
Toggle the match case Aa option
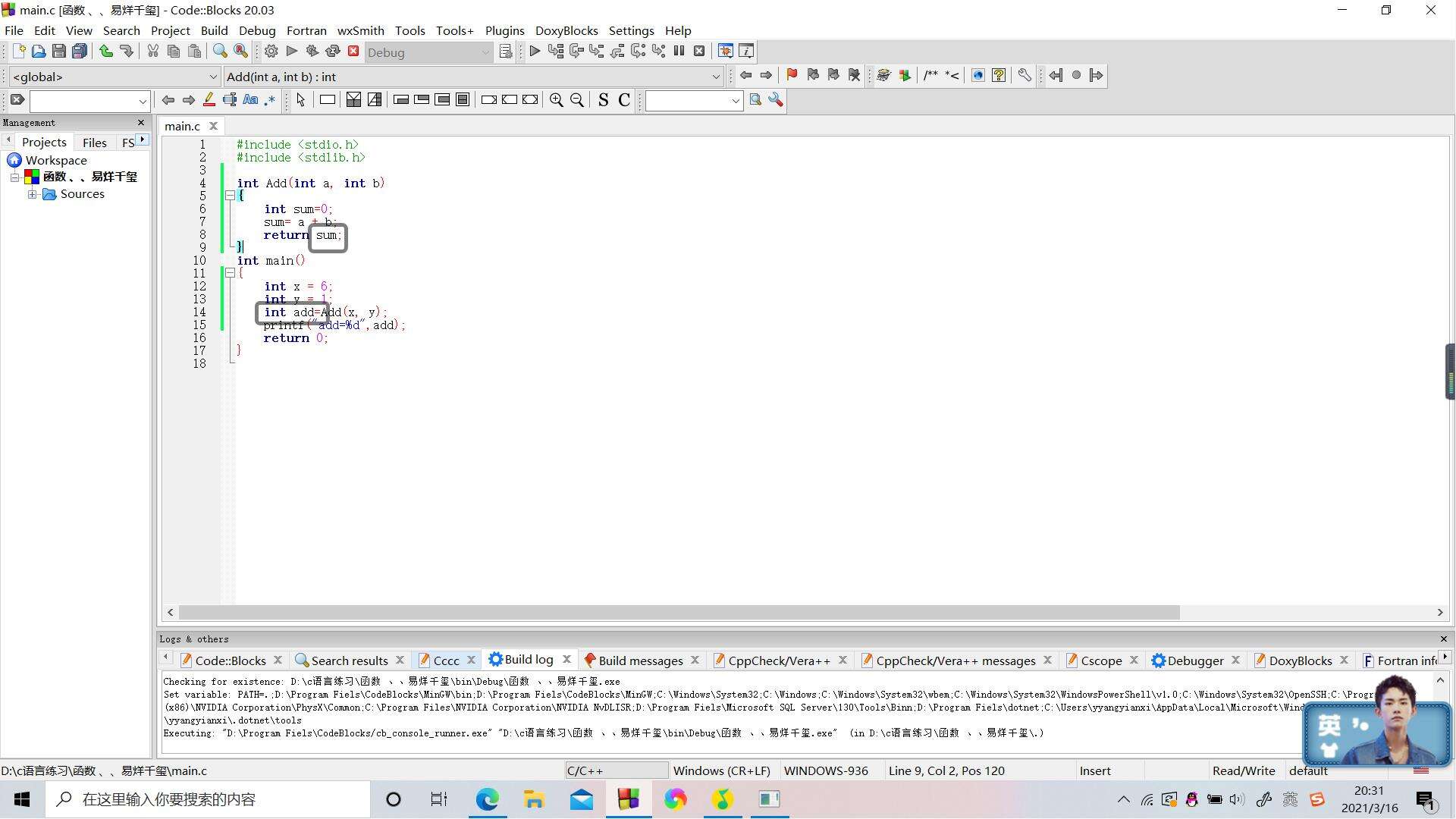point(250,100)
